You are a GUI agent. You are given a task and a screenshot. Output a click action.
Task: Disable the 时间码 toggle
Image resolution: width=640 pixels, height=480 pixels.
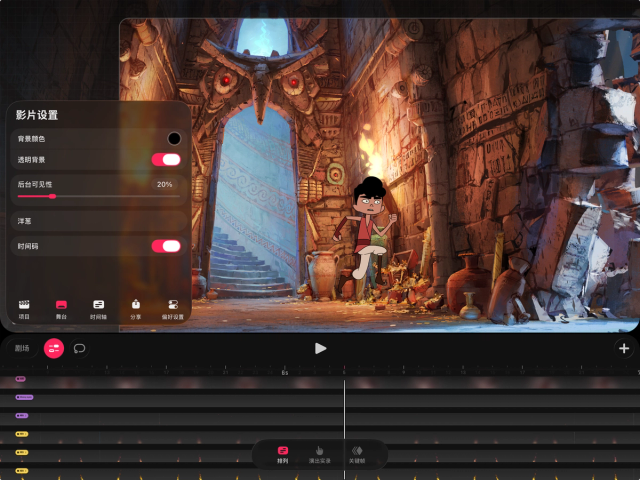coord(166,246)
